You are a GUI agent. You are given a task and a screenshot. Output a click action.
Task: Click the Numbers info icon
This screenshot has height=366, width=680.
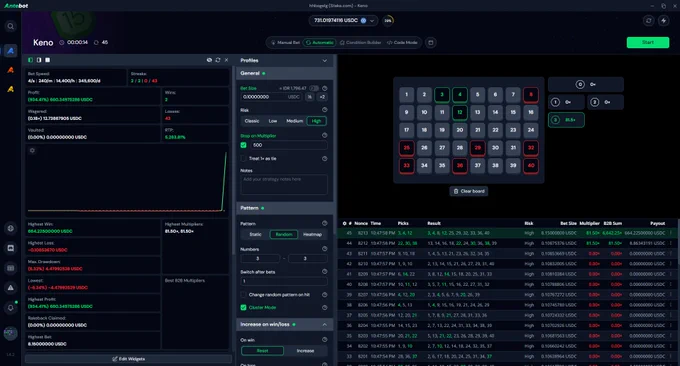[x=324, y=248]
